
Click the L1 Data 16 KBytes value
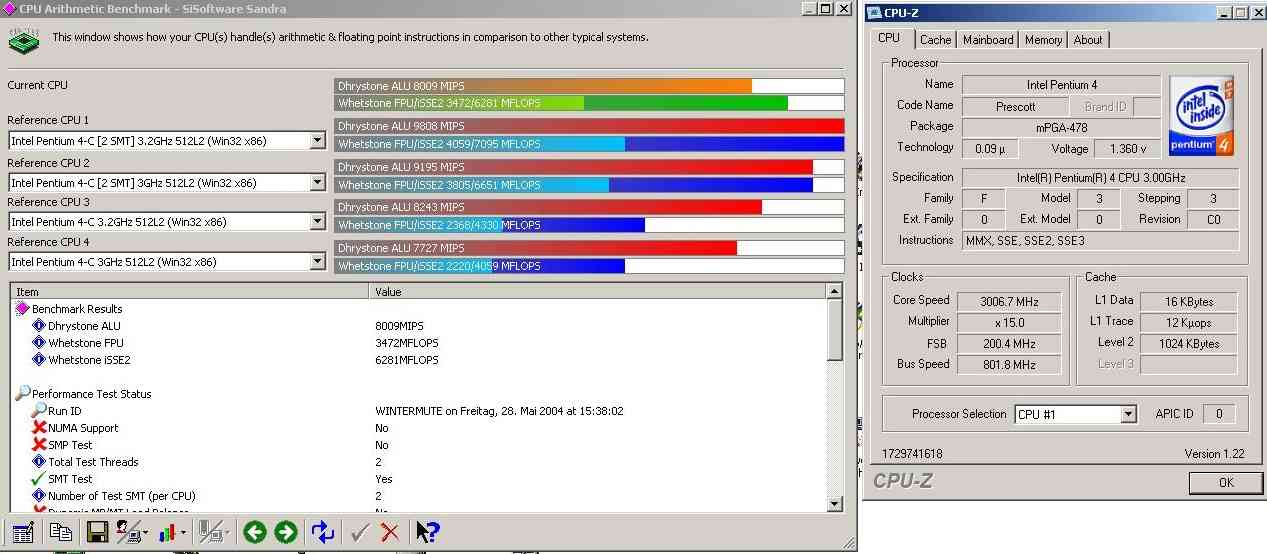pos(1189,301)
